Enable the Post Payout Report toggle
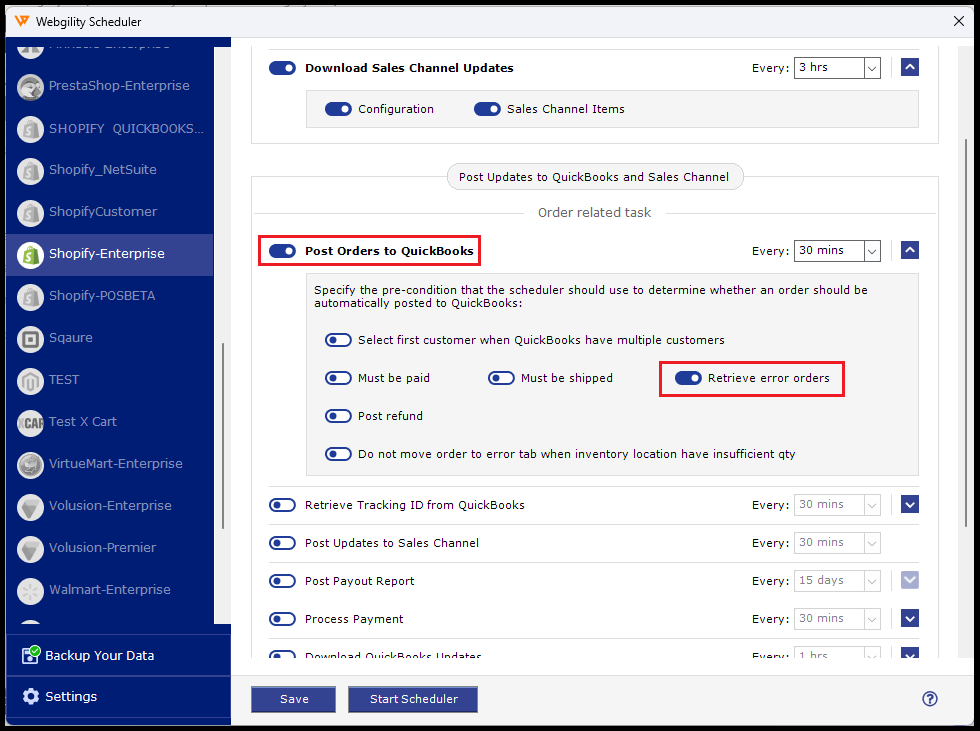Screen dimensions: 980x731 282,581
